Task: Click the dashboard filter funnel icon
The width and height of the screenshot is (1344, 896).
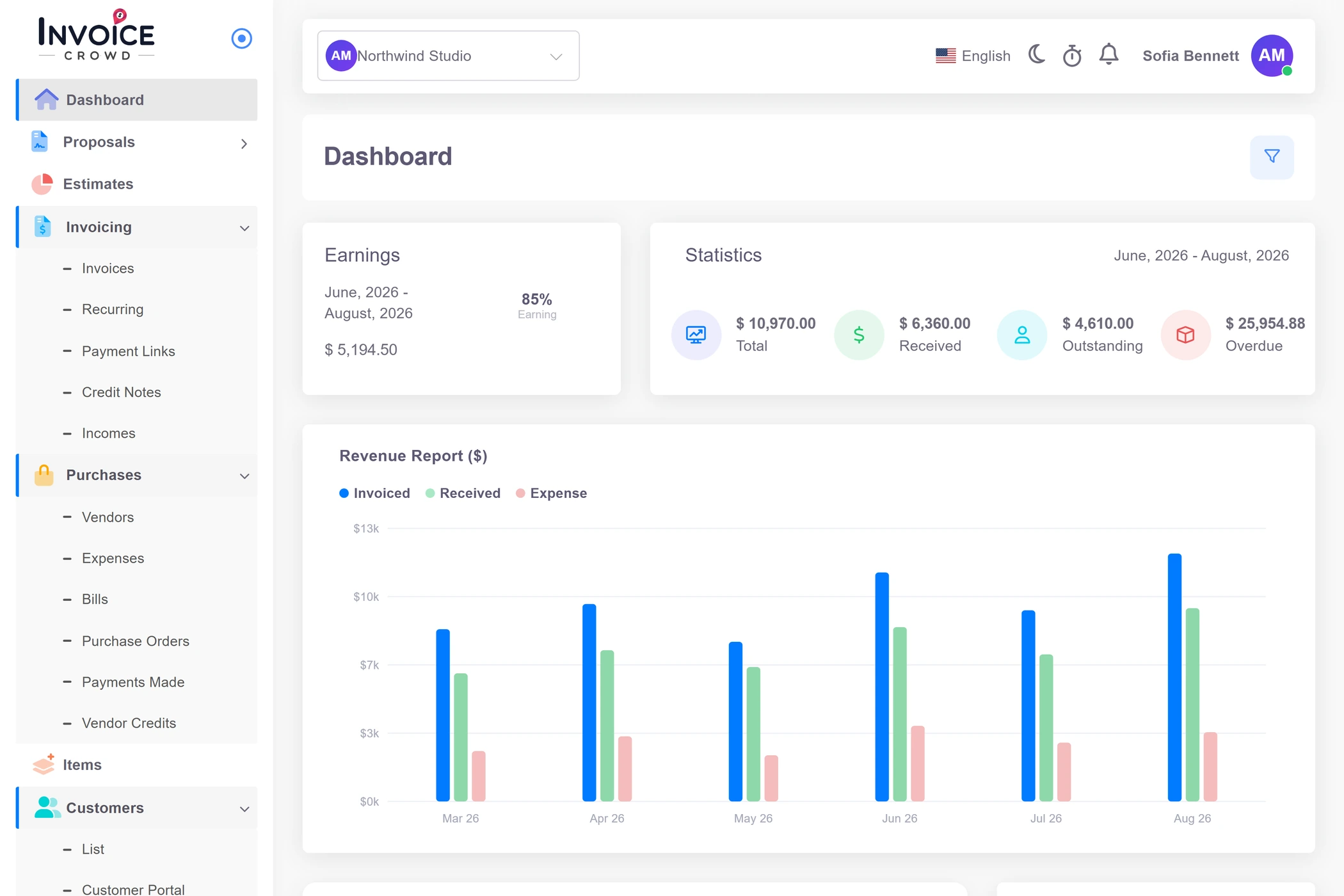Action: (x=1272, y=157)
